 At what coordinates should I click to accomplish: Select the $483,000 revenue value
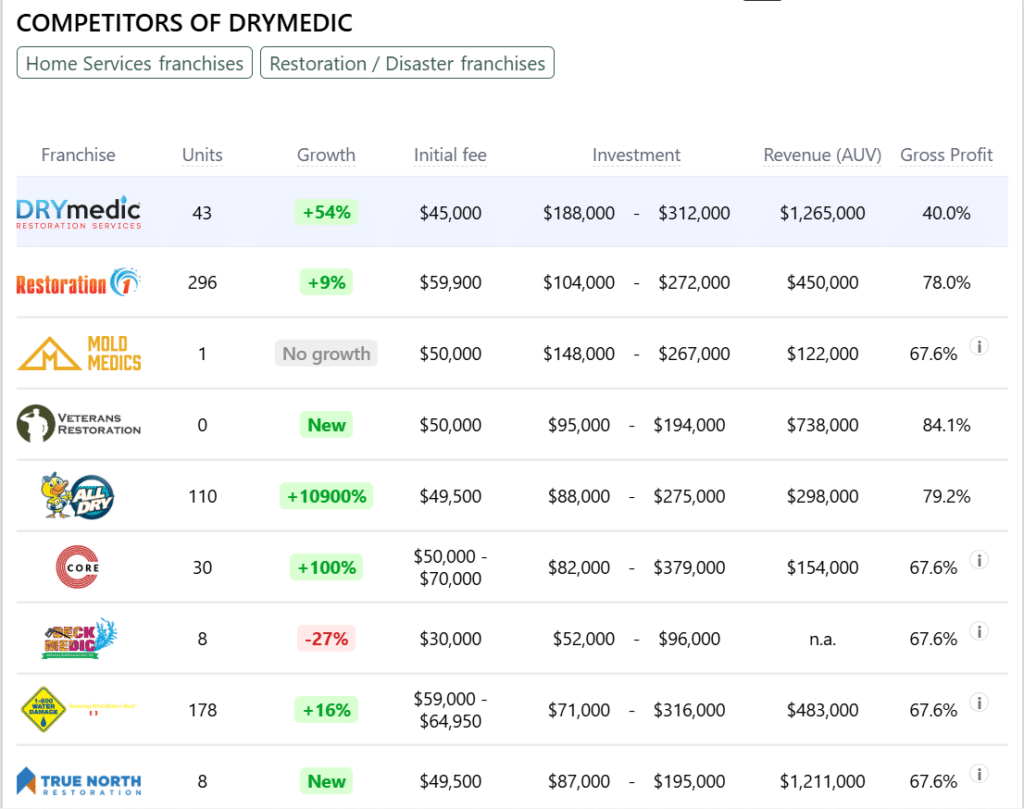point(822,710)
